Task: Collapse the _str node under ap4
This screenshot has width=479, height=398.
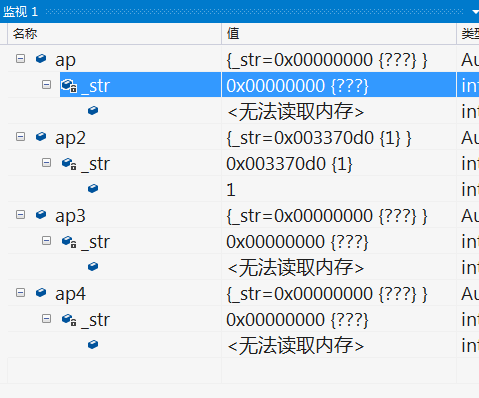Action: pyautogui.click(x=46, y=319)
